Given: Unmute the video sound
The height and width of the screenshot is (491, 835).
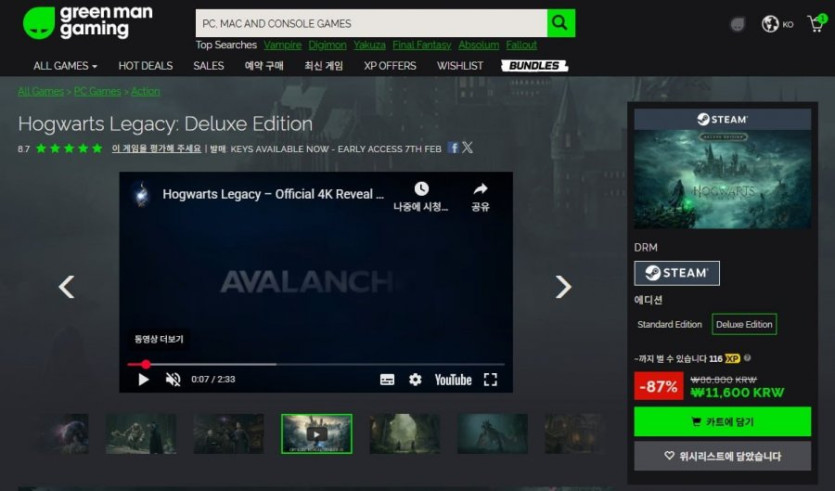Looking at the screenshot, I should pos(173,380).
